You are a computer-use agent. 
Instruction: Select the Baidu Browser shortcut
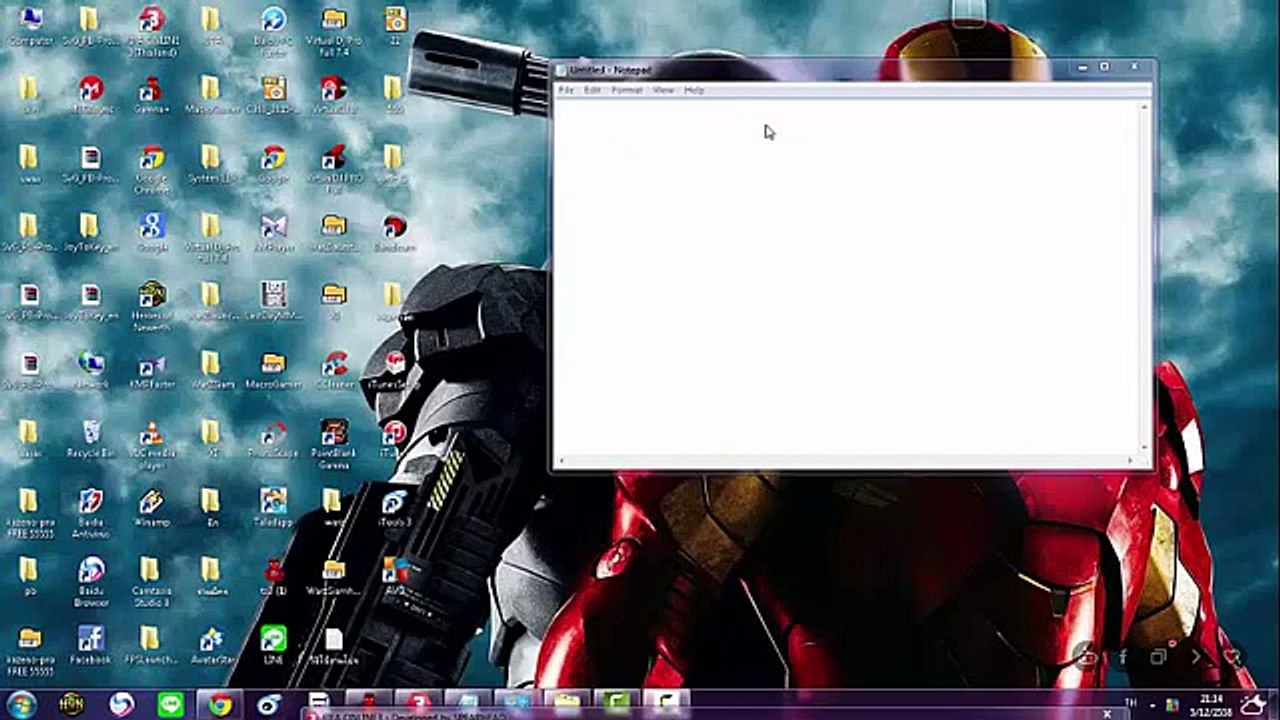[91, 582]
